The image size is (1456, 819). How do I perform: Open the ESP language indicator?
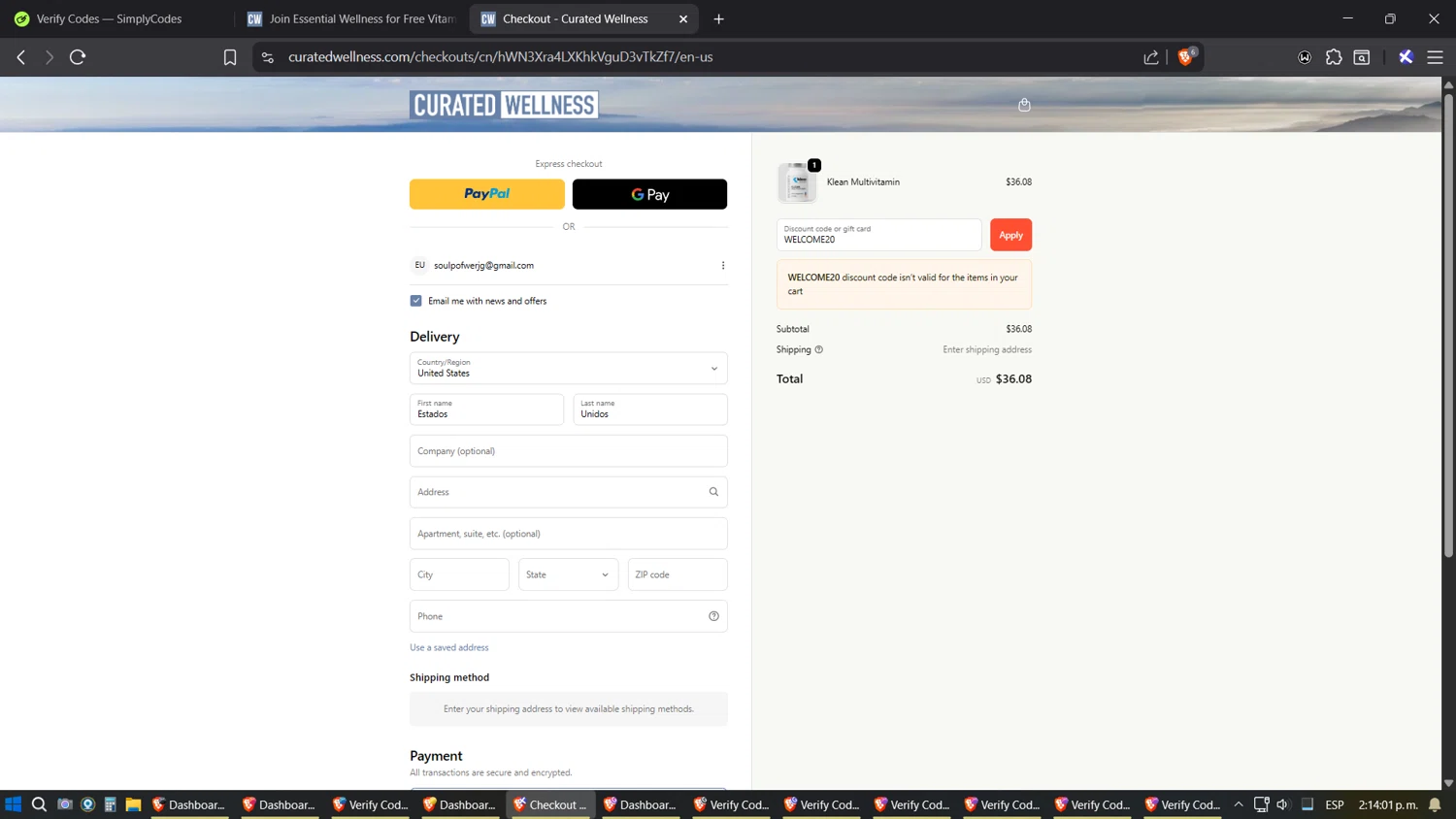tap(1335, 804)
